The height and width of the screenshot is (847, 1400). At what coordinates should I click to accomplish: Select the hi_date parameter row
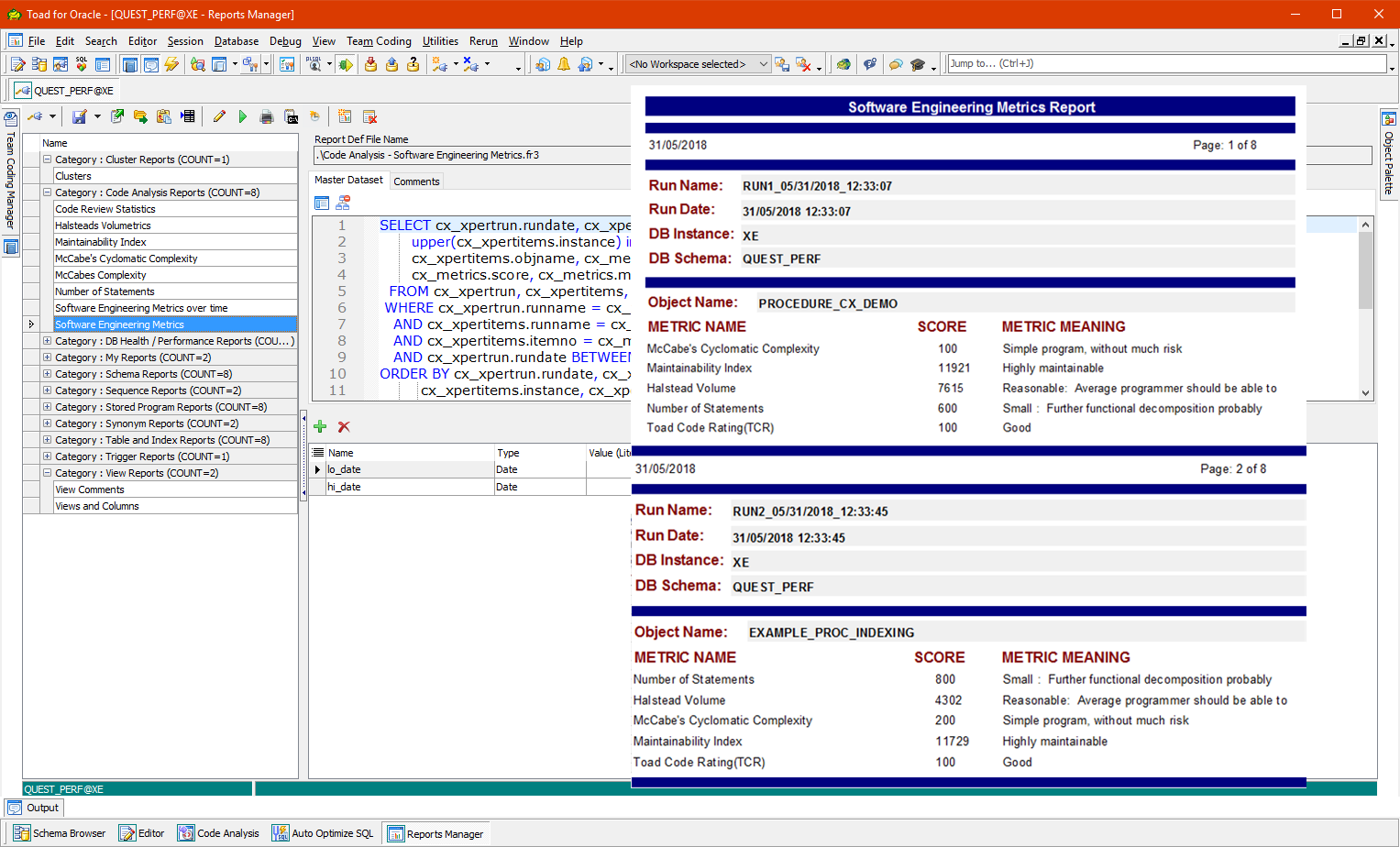point(470,487)
